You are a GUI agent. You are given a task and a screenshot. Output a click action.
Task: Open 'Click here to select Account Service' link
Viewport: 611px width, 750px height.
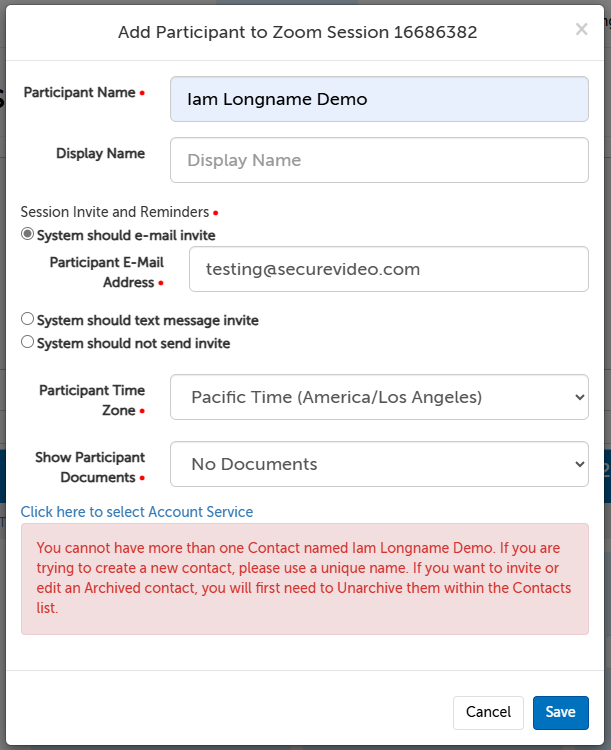137,512
